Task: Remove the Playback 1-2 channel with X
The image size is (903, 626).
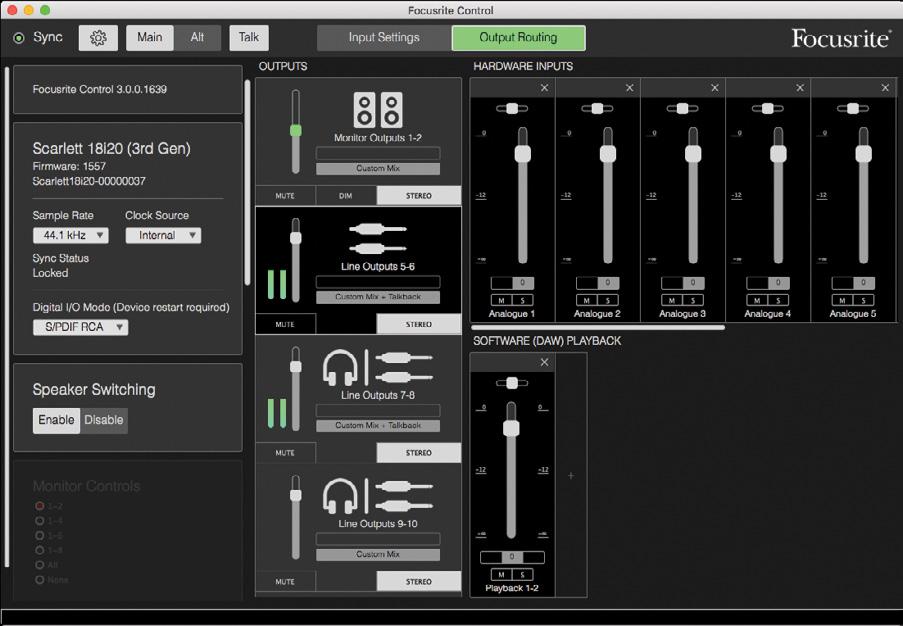Action: point(544,362)
